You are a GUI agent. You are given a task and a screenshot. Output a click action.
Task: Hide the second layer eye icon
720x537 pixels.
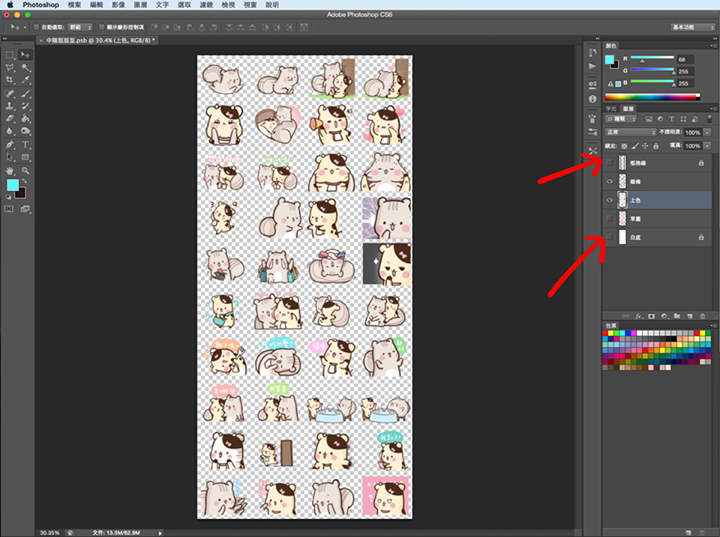coord(610,181)
